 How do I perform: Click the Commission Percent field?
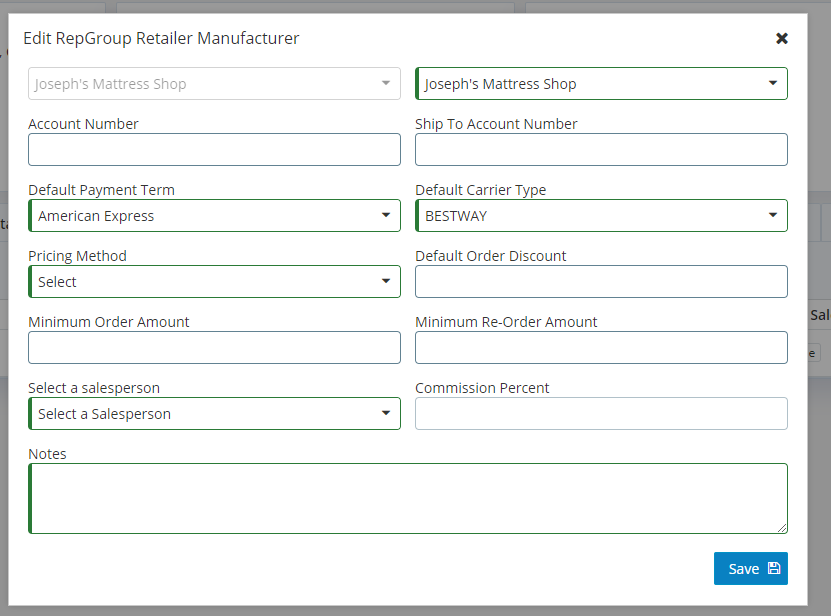[602, 413]
